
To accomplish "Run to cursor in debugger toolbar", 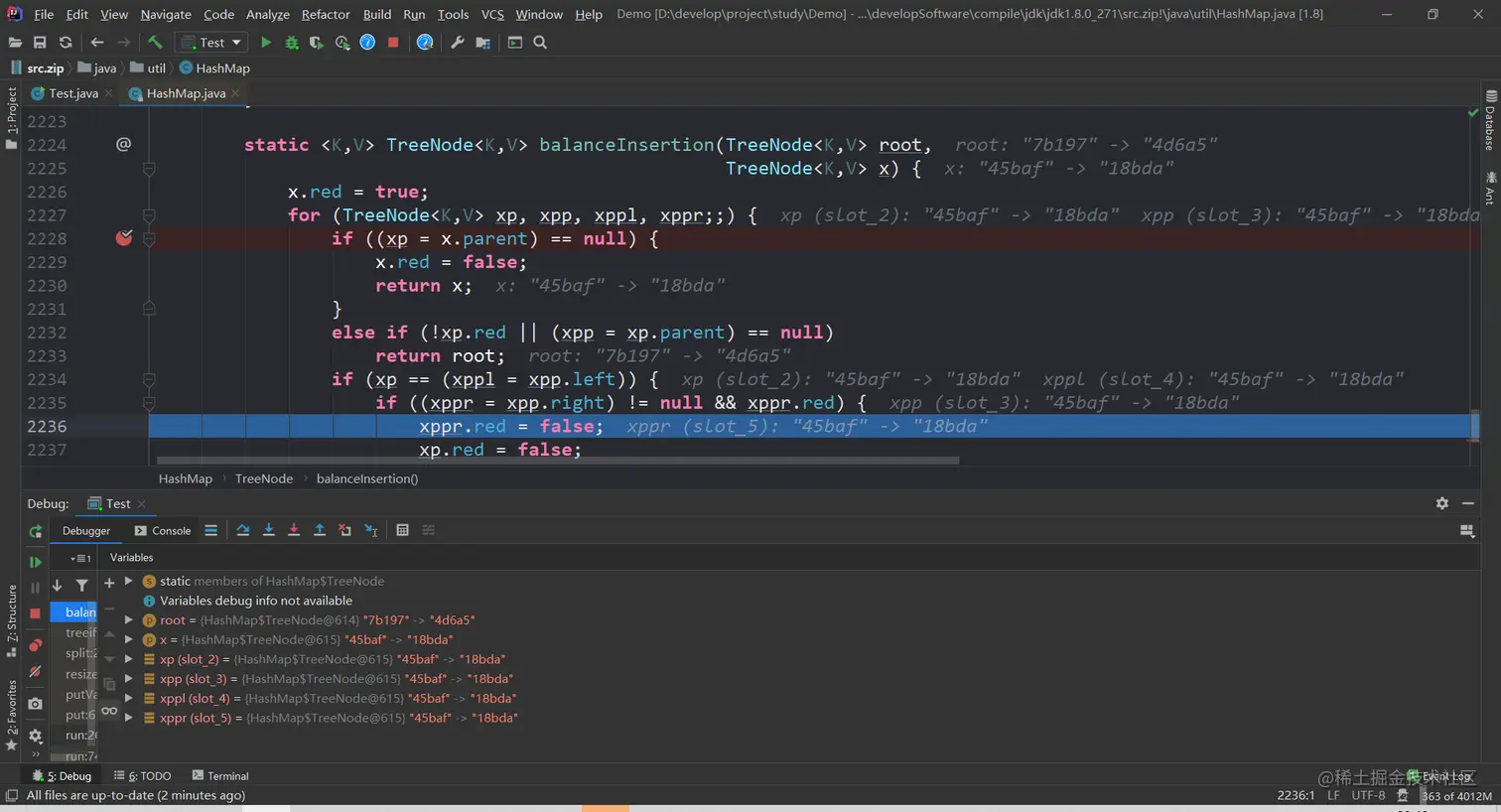I will (x=371, y=530).
